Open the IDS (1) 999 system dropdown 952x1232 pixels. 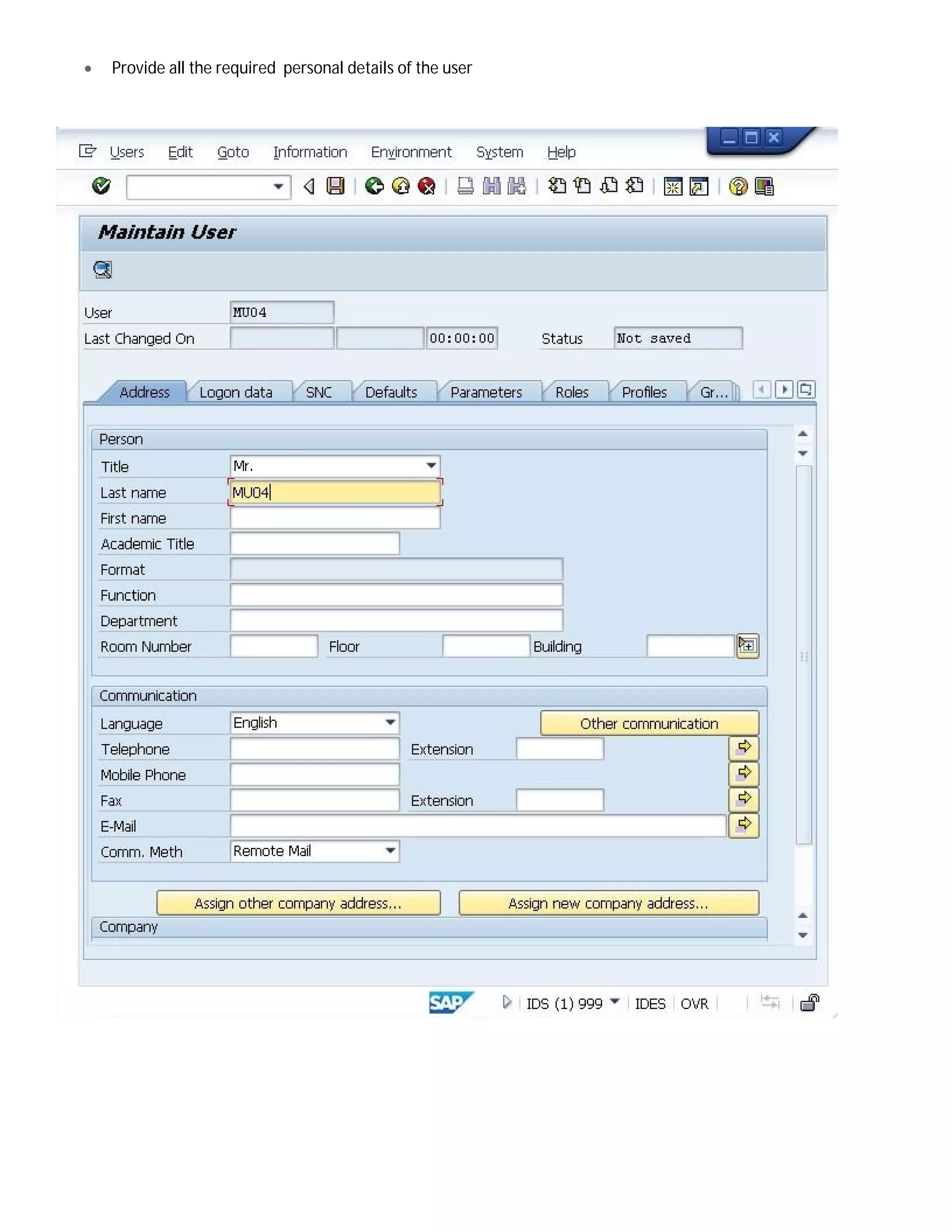click(615, 1002)
